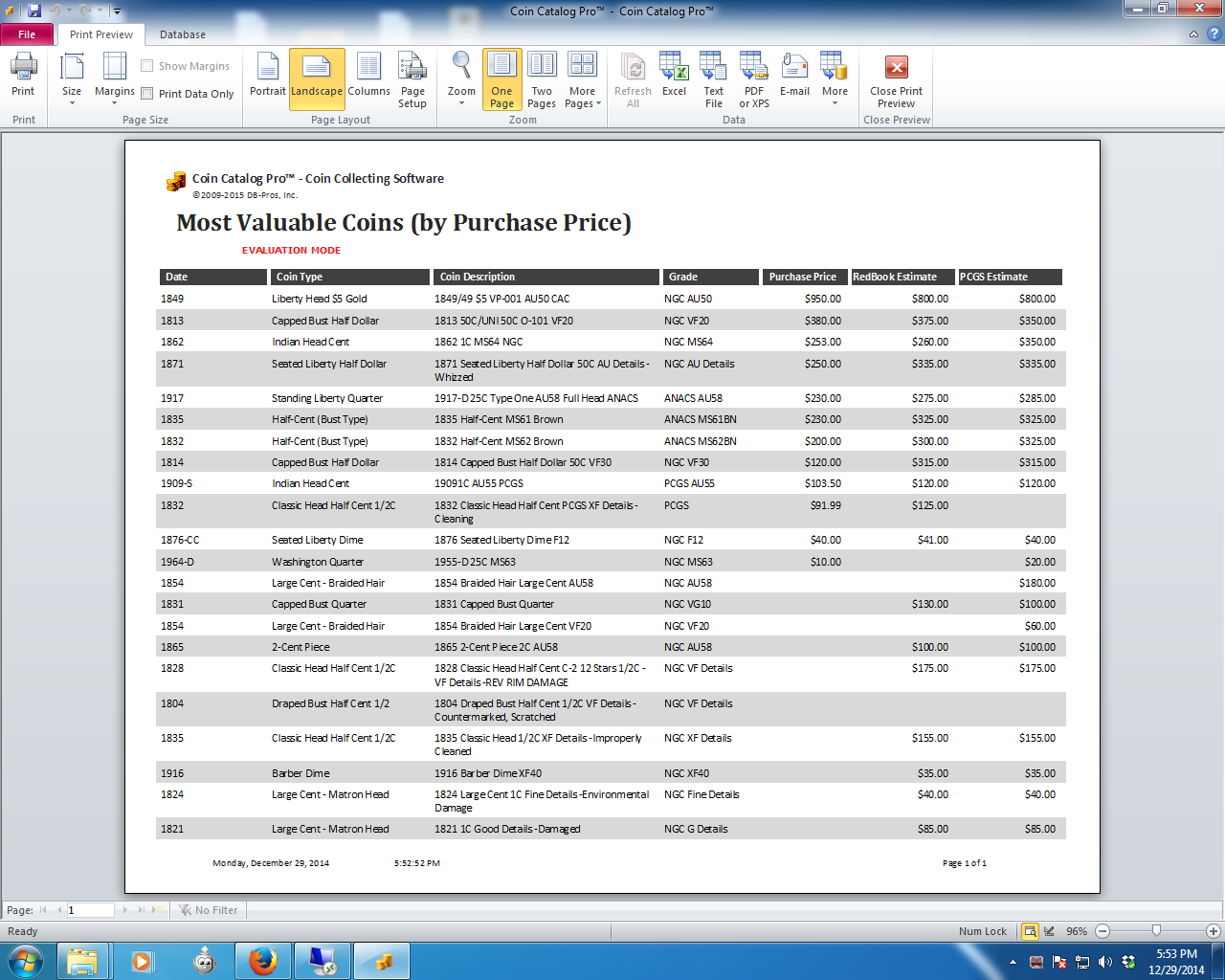This screenshot has height=980, width=1225.
Task: Click the volume icon in system tray
Action: (1105, 962)
